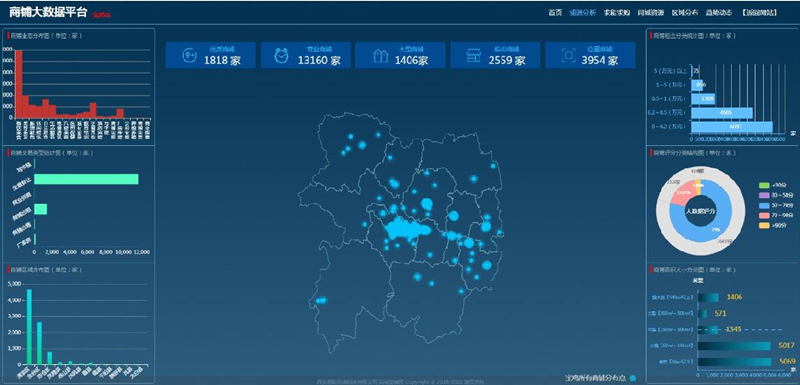Select the highlighted blue analysis tab in navigation
The width and height of the screenshot is (800, 385).
(582, 13)
